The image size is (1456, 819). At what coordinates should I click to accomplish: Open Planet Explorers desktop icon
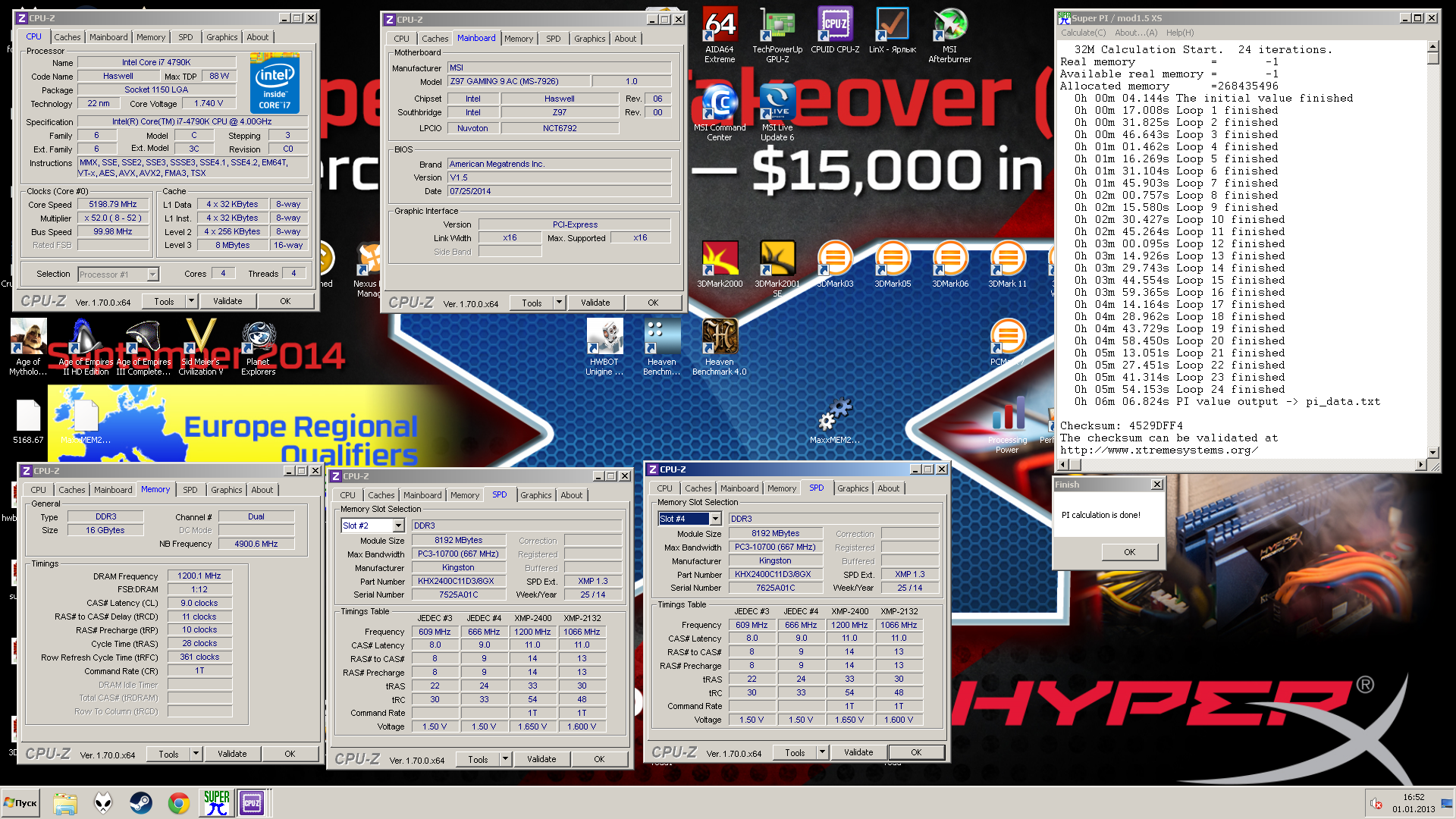click(259, 347)
